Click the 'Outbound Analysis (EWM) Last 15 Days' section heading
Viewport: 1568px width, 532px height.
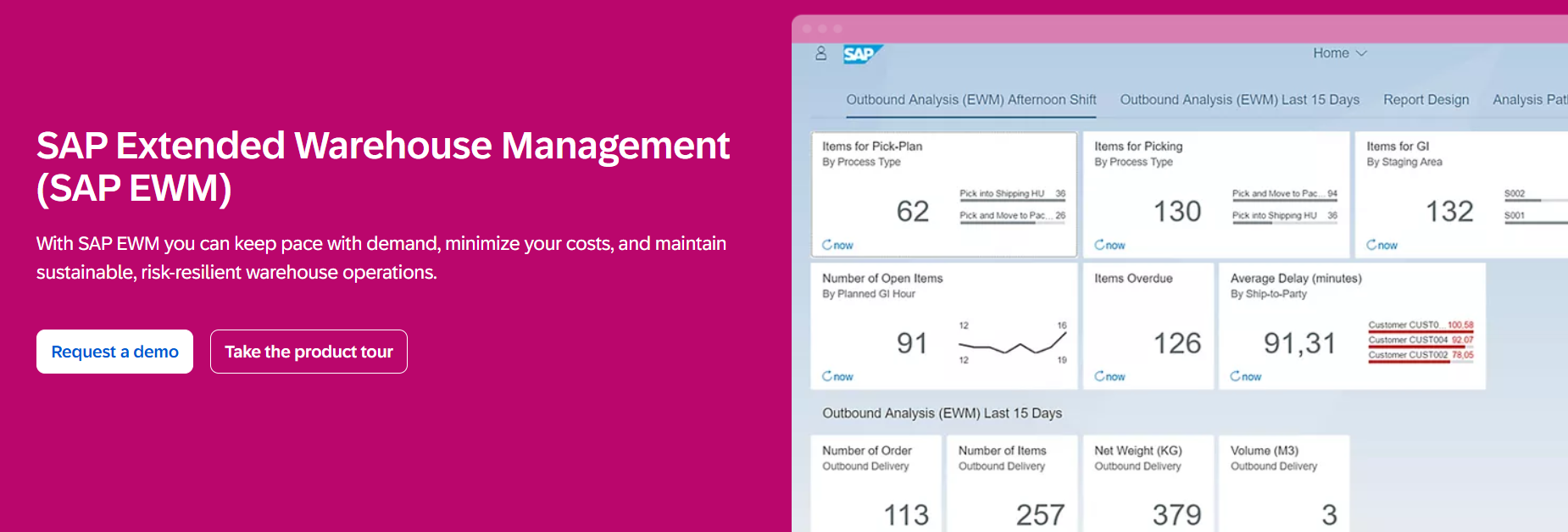[x=942, y=413]
